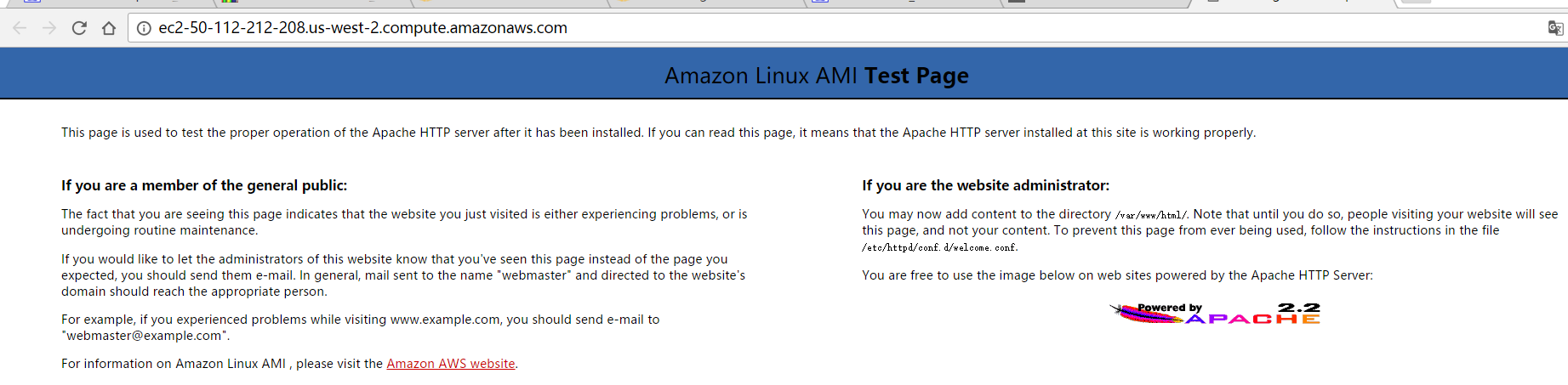Viewport: 1568px width, 385px height.
Task: Go forward to the next page
Action: [x=49, y=28]
